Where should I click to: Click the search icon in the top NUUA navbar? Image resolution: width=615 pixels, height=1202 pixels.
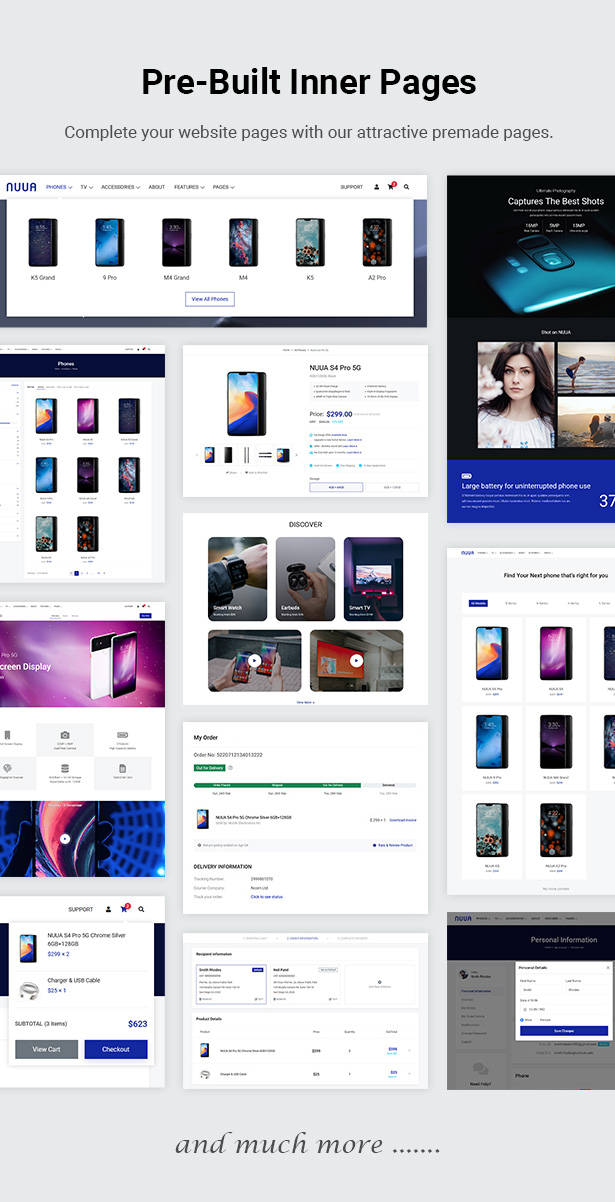(x=407, y=187)
